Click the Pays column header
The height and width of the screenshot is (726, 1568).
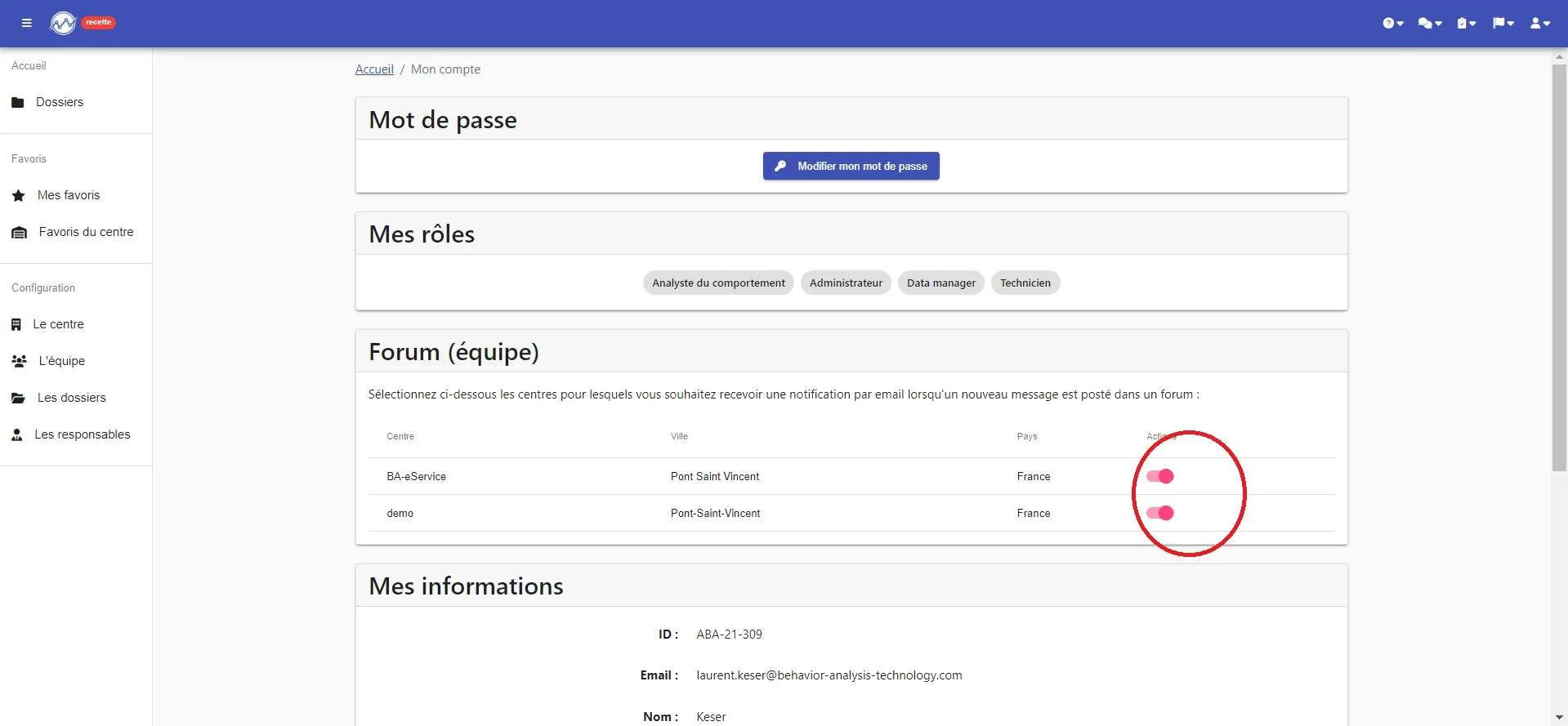(1027, 436)
